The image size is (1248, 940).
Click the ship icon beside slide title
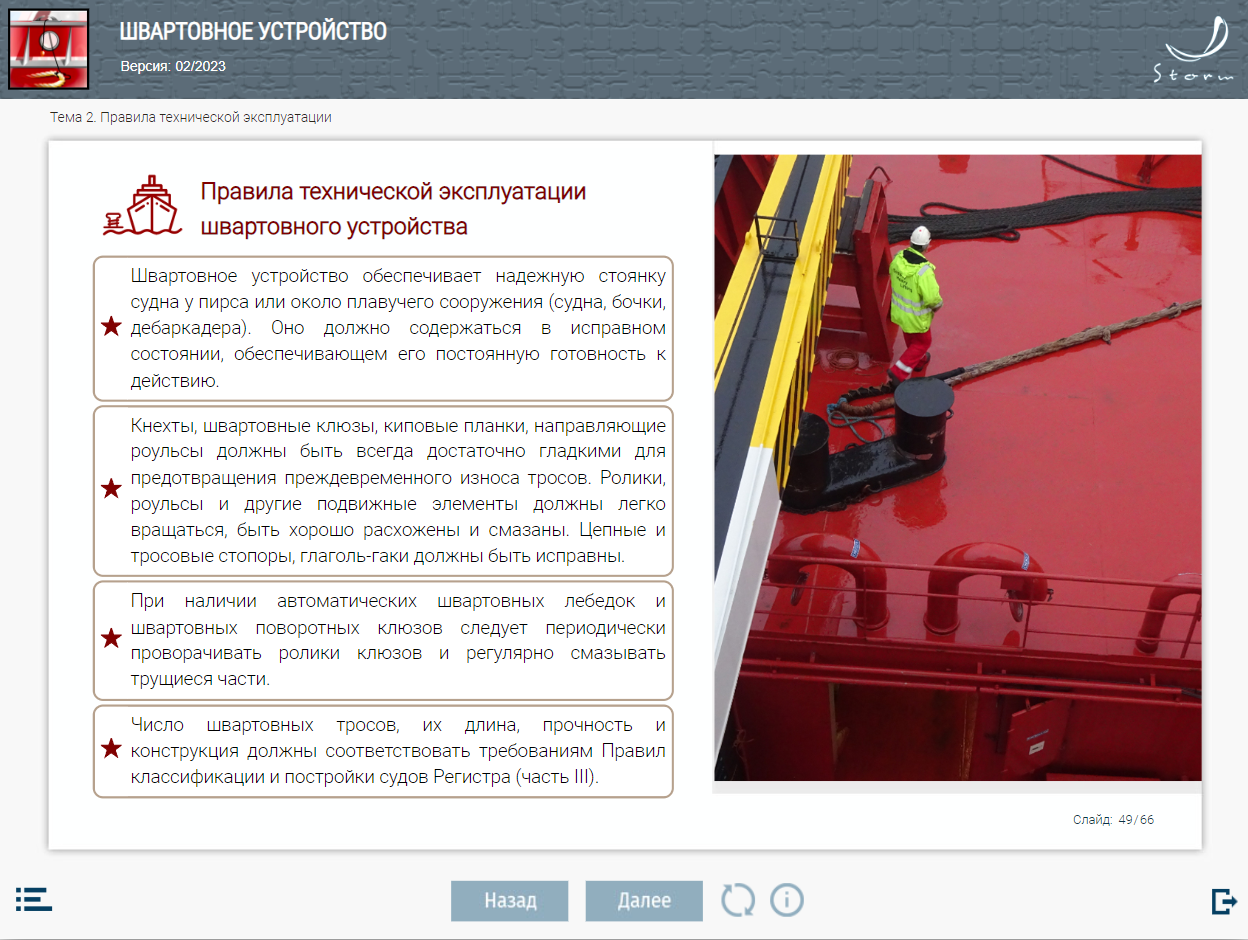click(141, 206)
